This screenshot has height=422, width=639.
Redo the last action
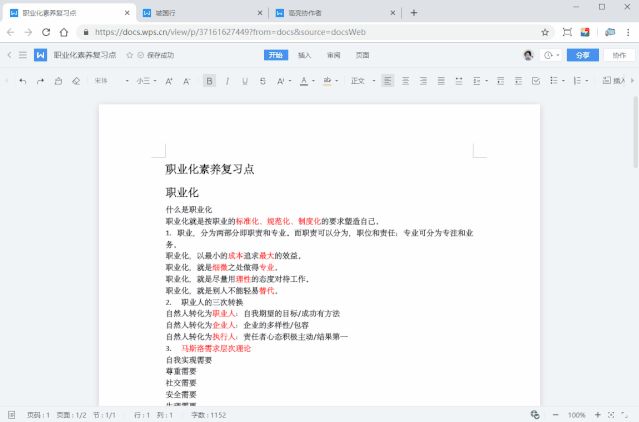pos(40,81)
